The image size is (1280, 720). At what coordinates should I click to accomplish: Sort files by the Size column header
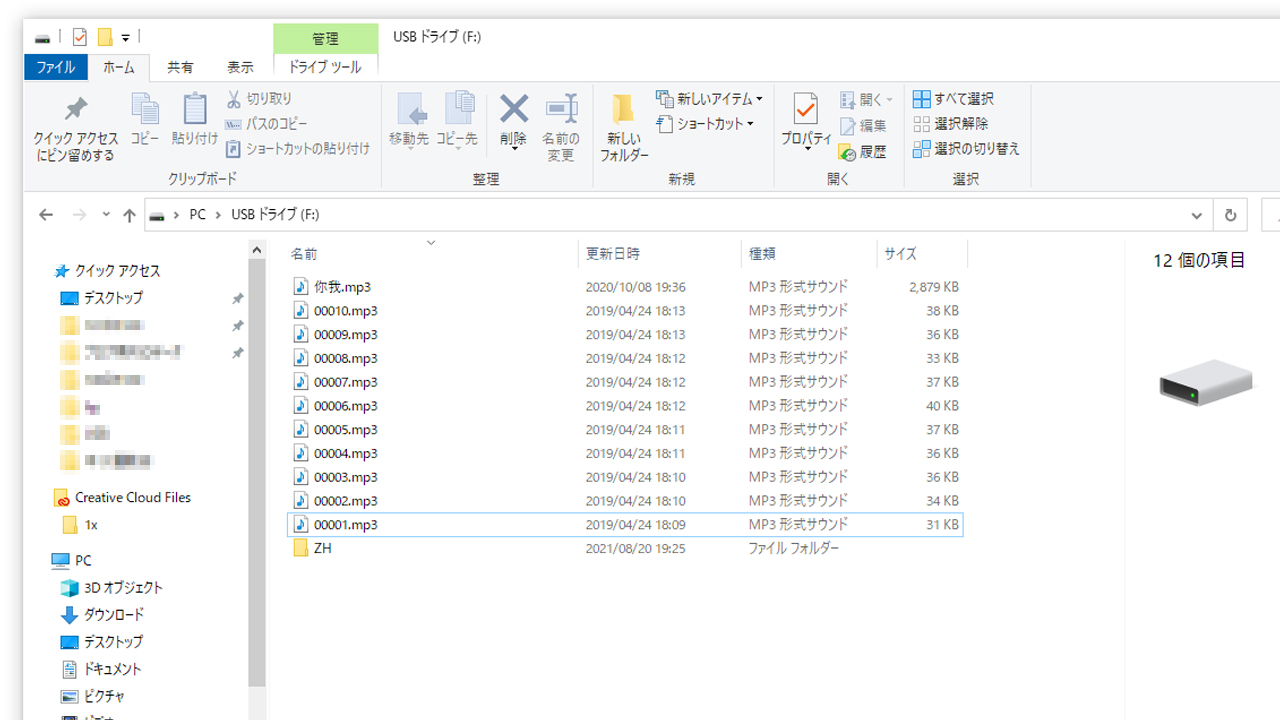coord(900,254)
